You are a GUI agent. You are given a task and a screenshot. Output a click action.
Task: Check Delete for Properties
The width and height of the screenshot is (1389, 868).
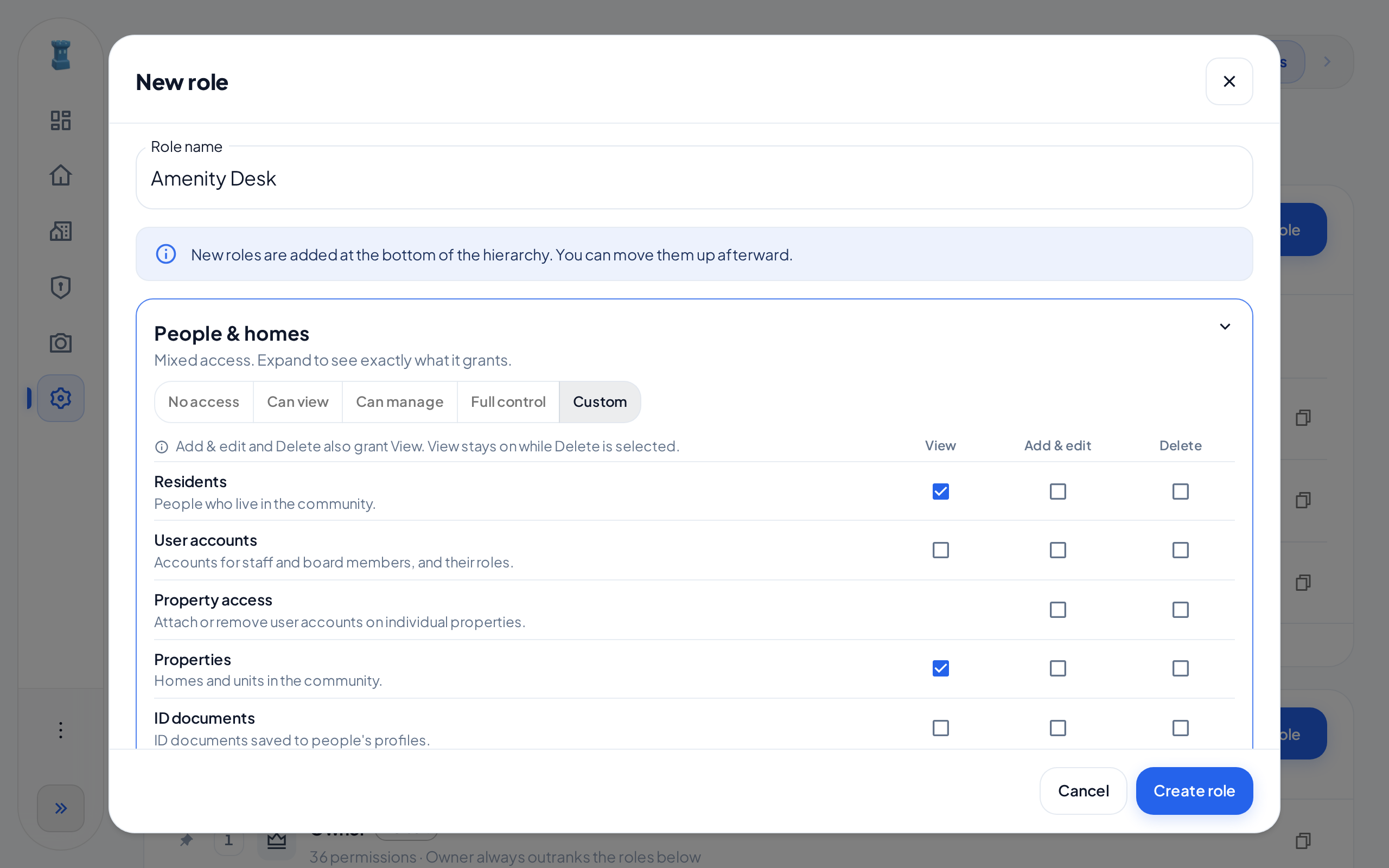[x=1180, y=668]
